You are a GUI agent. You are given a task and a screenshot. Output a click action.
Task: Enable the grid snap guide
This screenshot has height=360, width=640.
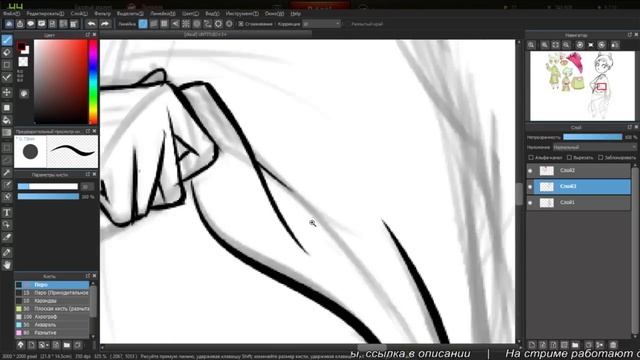tap(164, 24)
